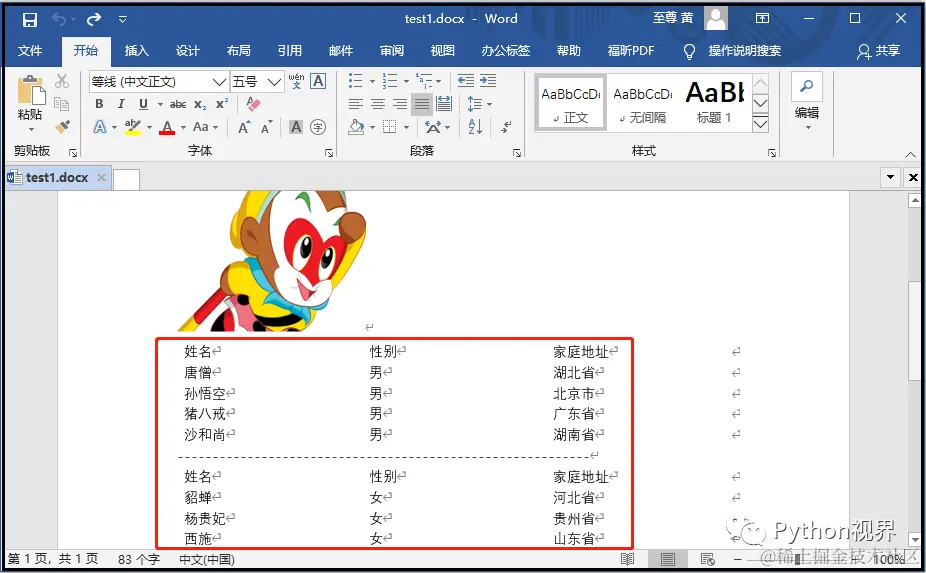
Task: Click Increase Indent icon
Action: pos(488,80)
